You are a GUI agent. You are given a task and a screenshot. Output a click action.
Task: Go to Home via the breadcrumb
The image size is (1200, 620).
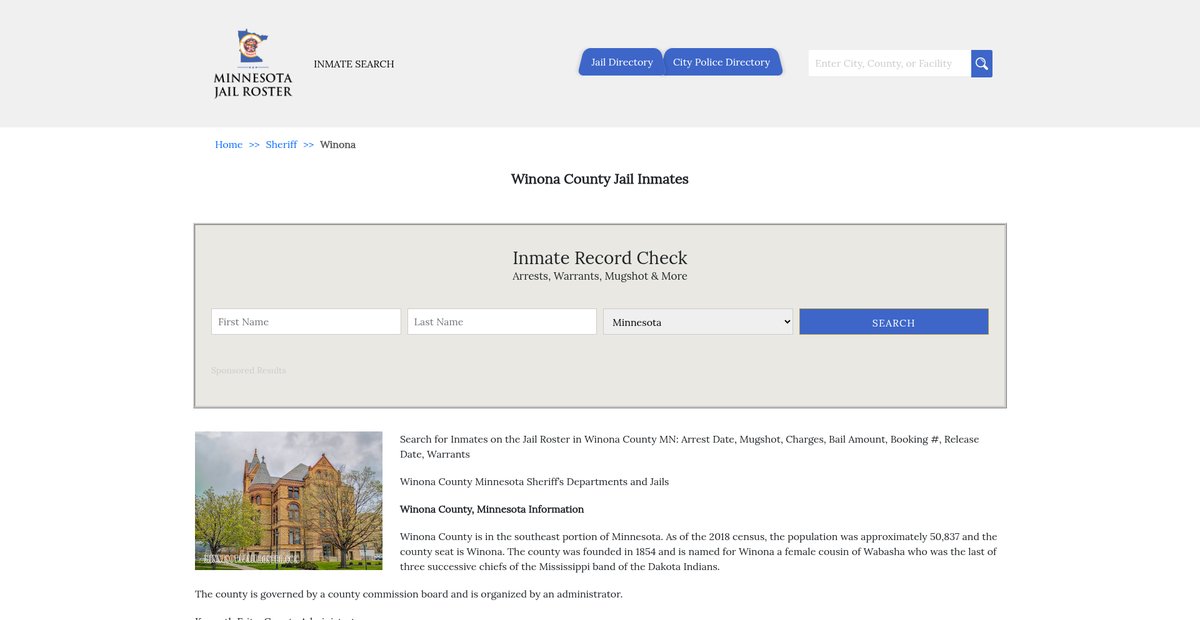[228, 145]
